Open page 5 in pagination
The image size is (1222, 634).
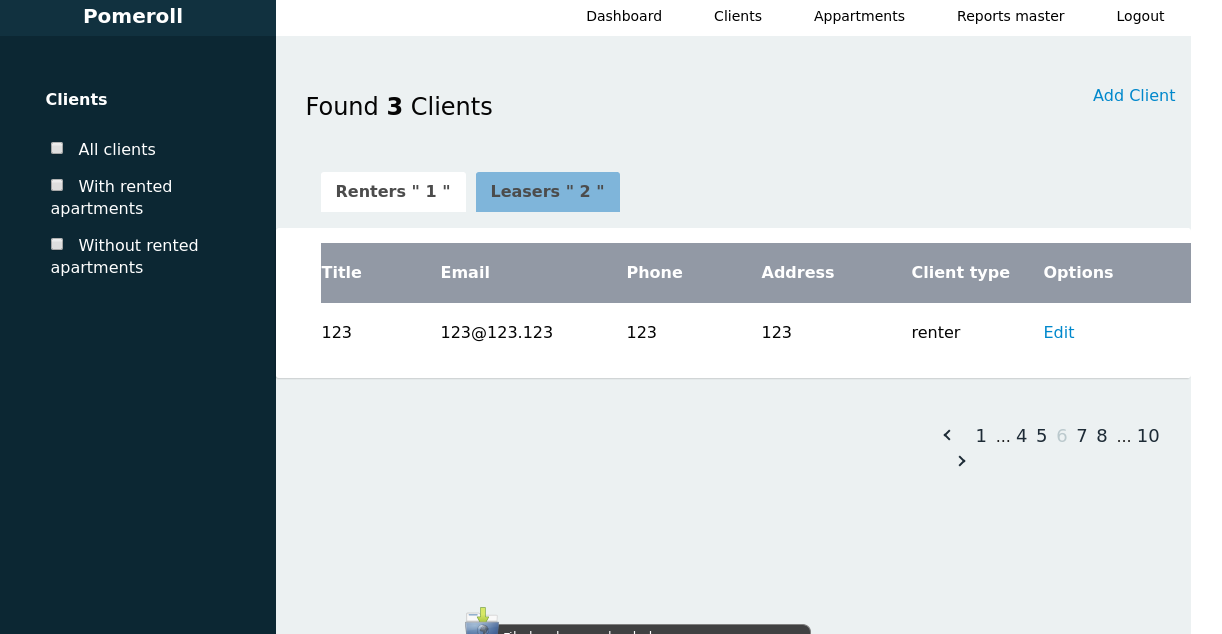point(1042,436)
